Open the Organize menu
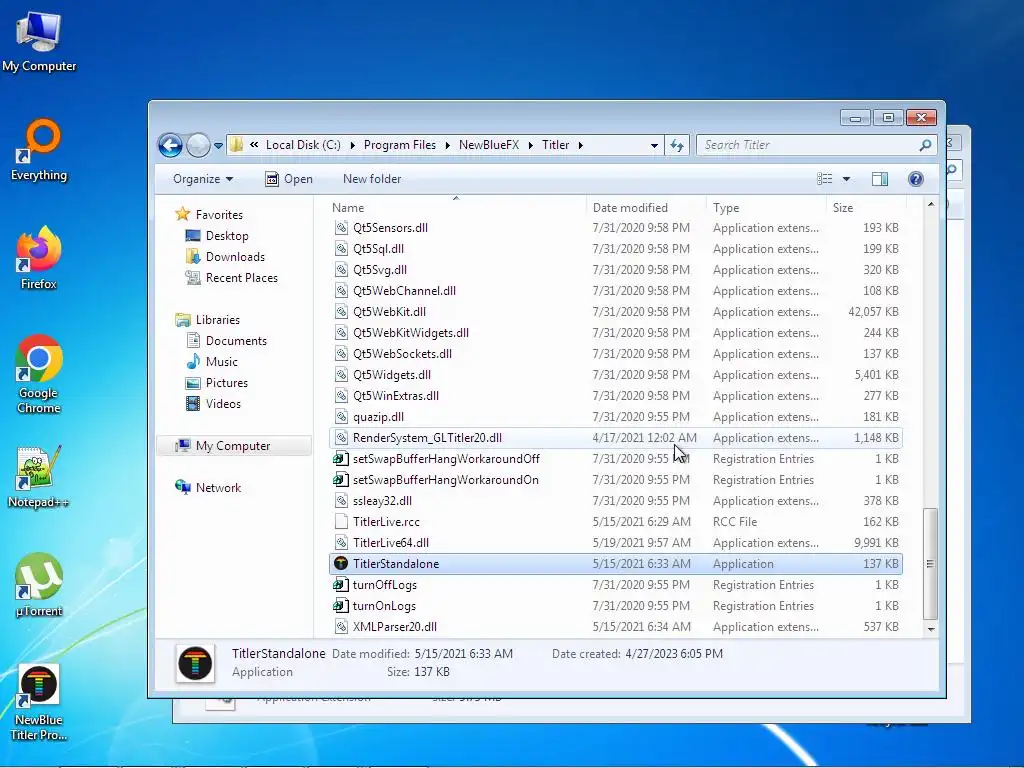This screenshot has width=1024, height=768. (202, 179)
